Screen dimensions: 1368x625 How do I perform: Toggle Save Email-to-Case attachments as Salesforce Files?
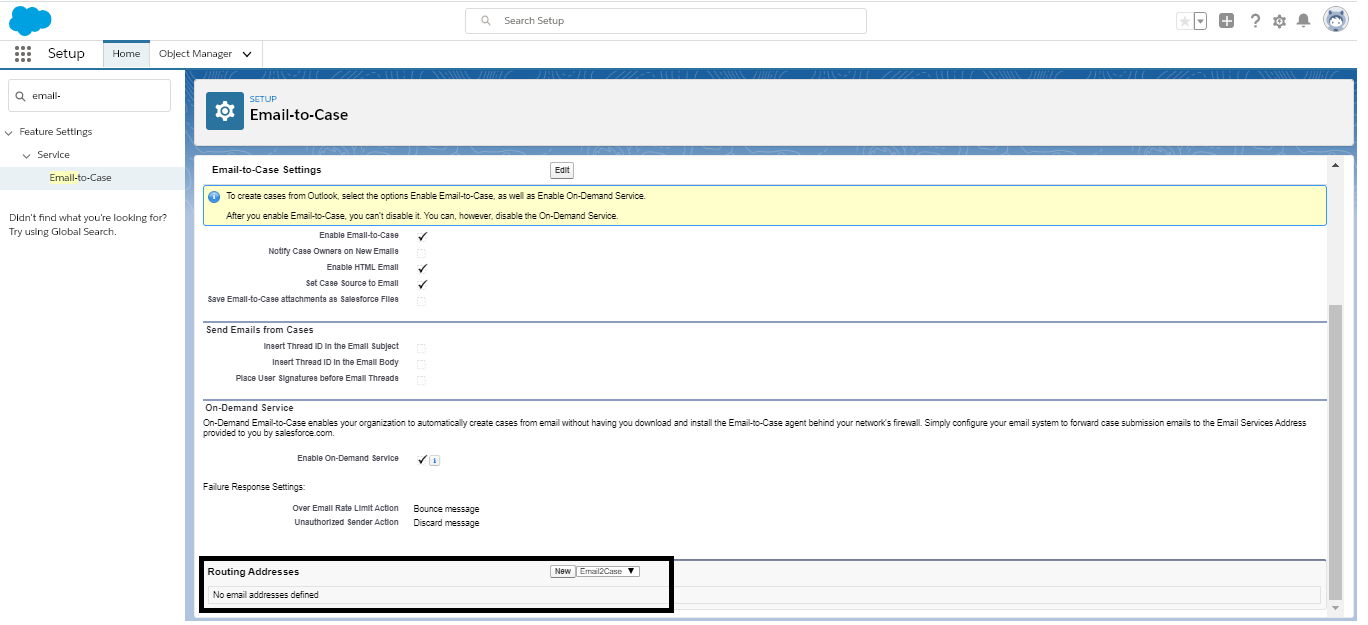click(422, 300)
